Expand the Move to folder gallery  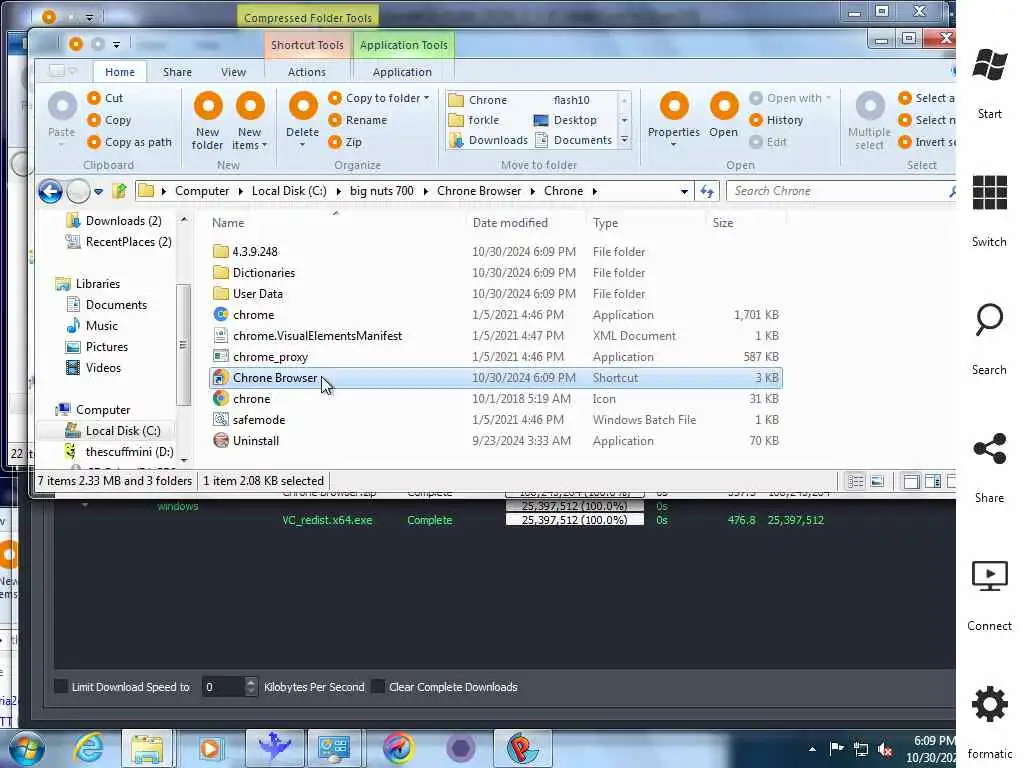pos(624,140)
